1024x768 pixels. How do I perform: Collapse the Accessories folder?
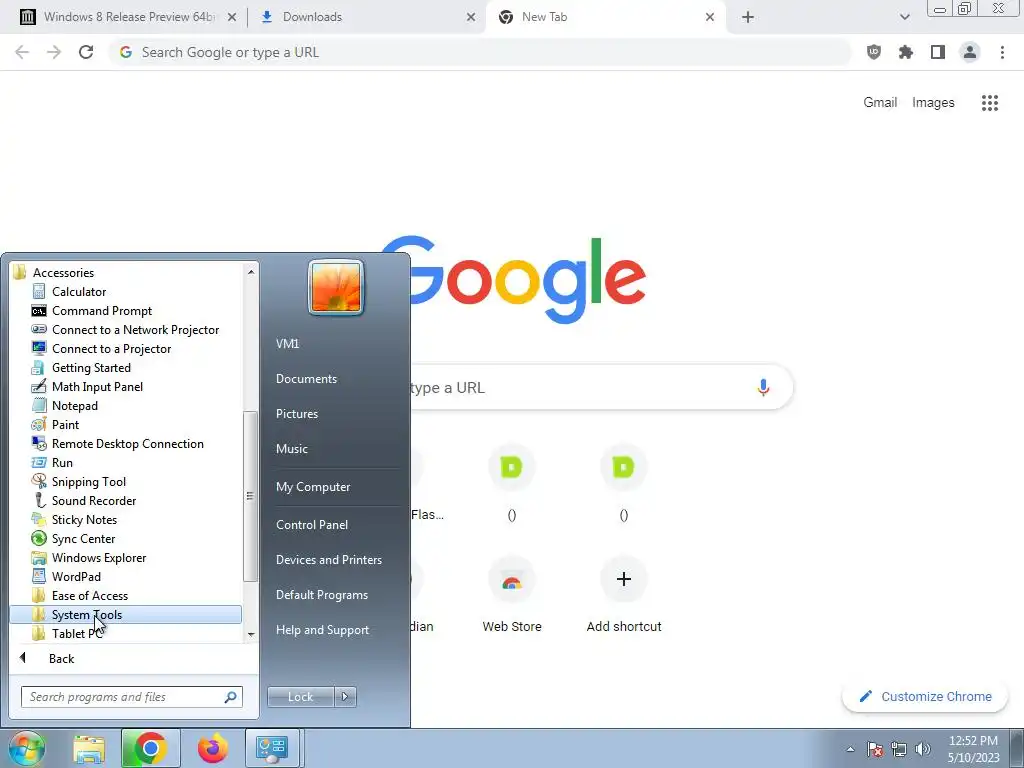(63, 272)
